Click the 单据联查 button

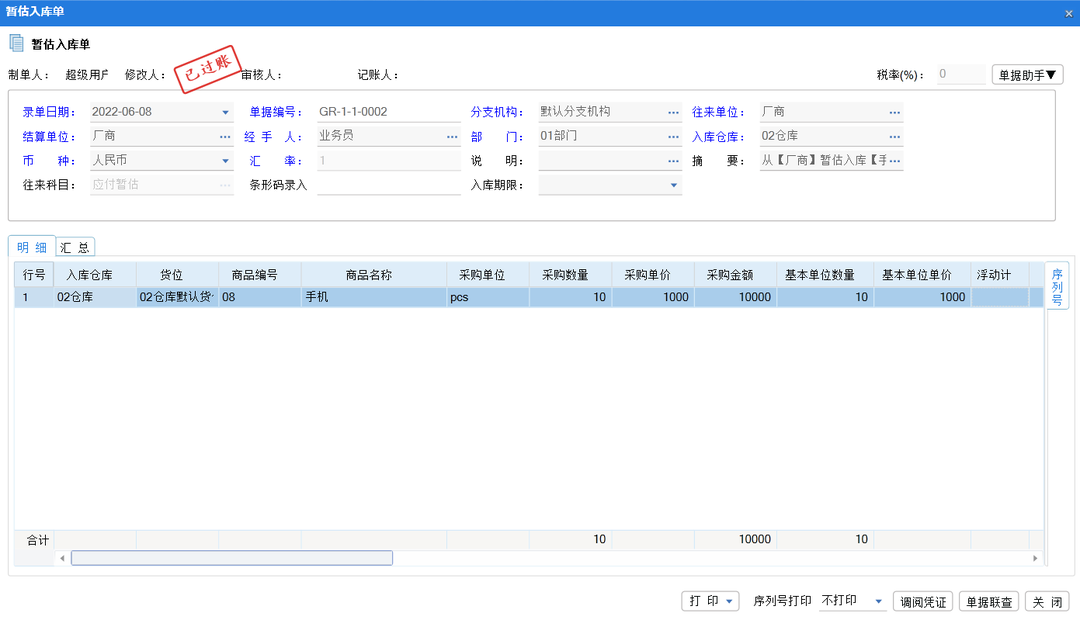point(988,601)
